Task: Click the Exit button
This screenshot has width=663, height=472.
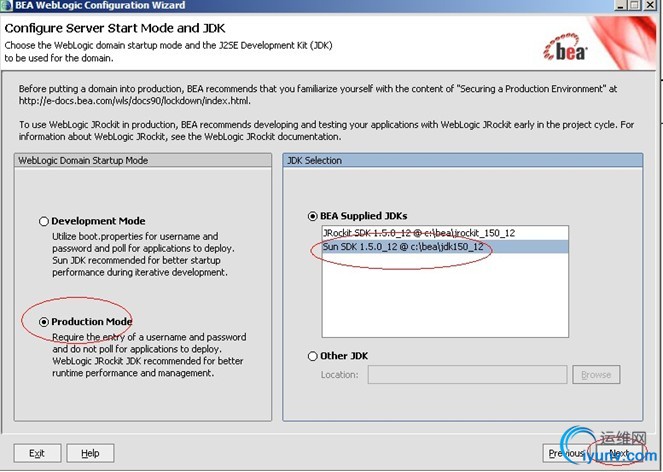Action: pos(37,453)
